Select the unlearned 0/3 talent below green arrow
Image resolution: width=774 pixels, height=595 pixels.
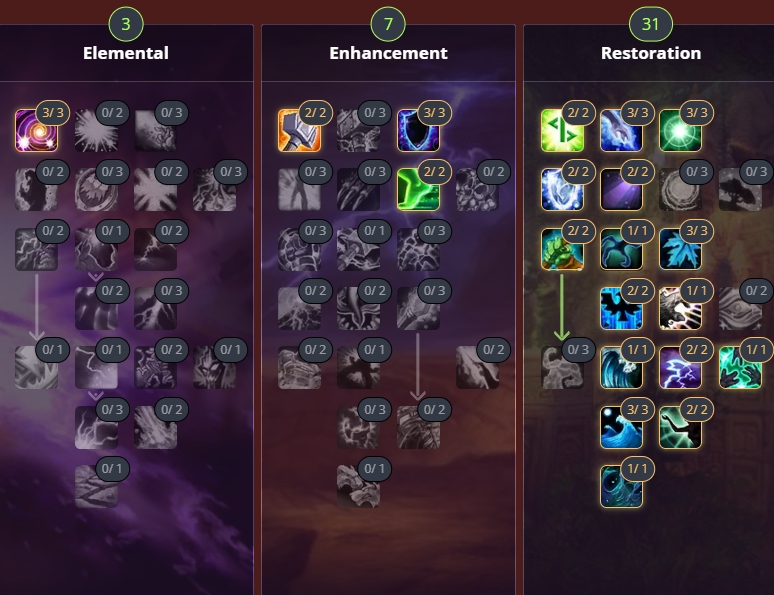562,367
